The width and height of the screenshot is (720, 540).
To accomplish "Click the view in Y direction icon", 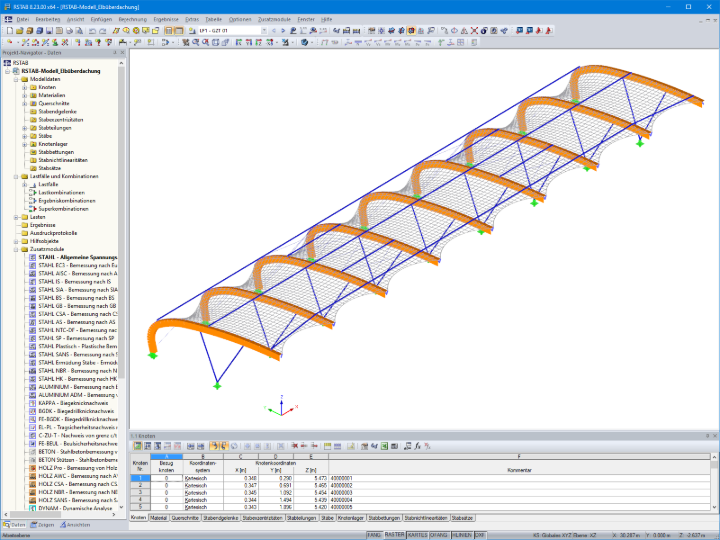I will click(x=249, y=42).
